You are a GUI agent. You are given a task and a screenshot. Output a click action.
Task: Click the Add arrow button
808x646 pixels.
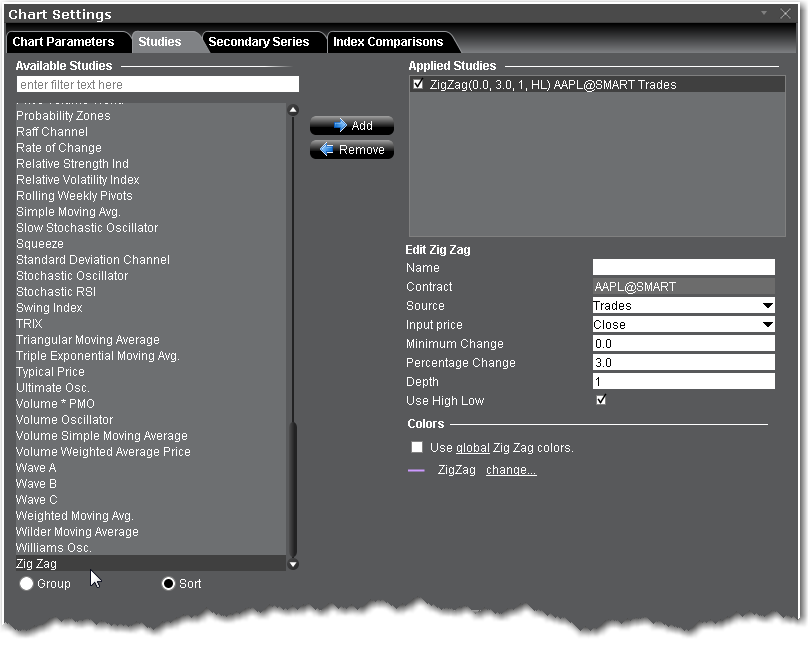pyautogui.click(x=351, y=126)
